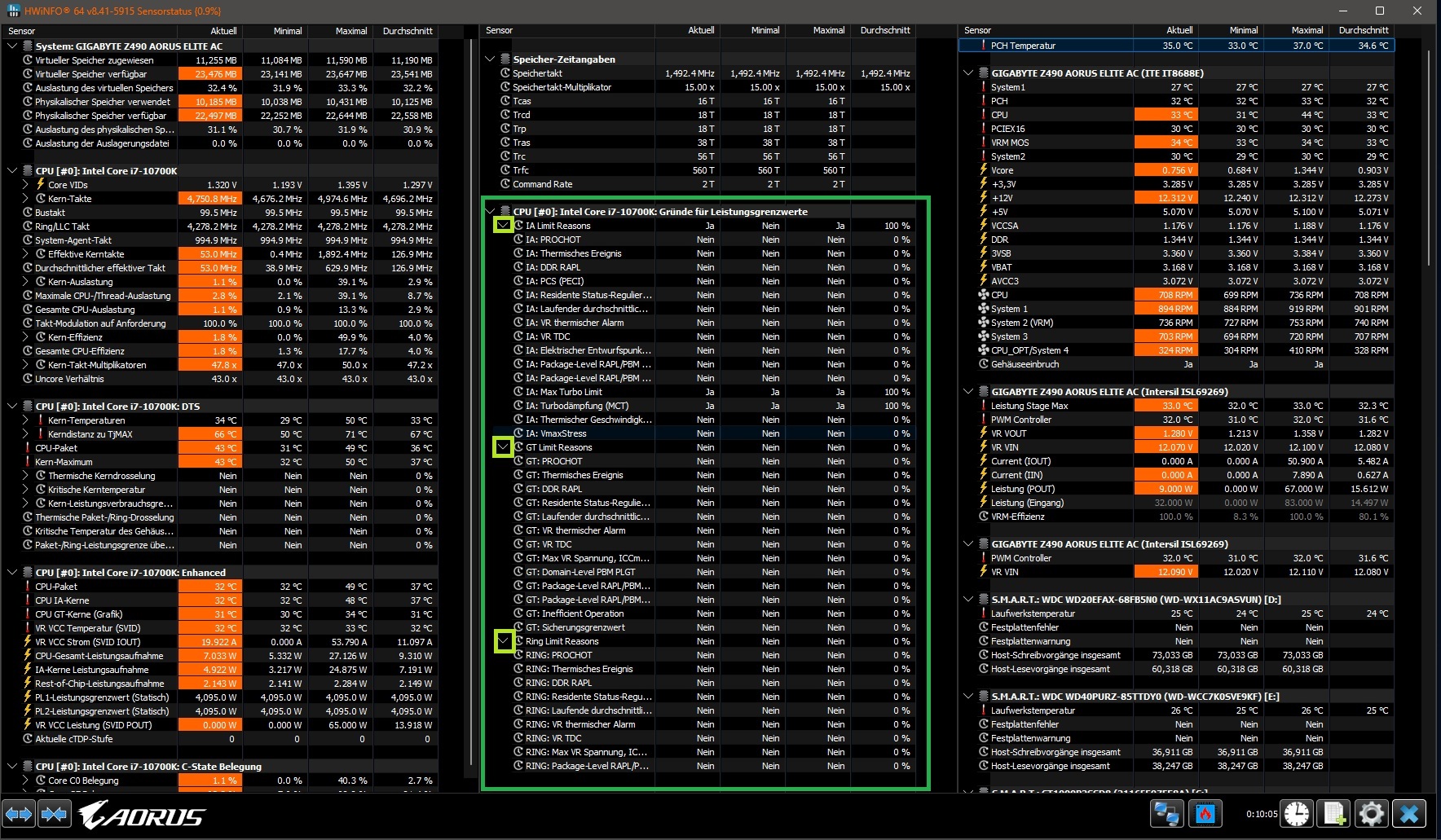Viewport: 1441px width, 840px height.
Task: Collapse the GT Limit Reasons group
Action: tap(504, 447)
